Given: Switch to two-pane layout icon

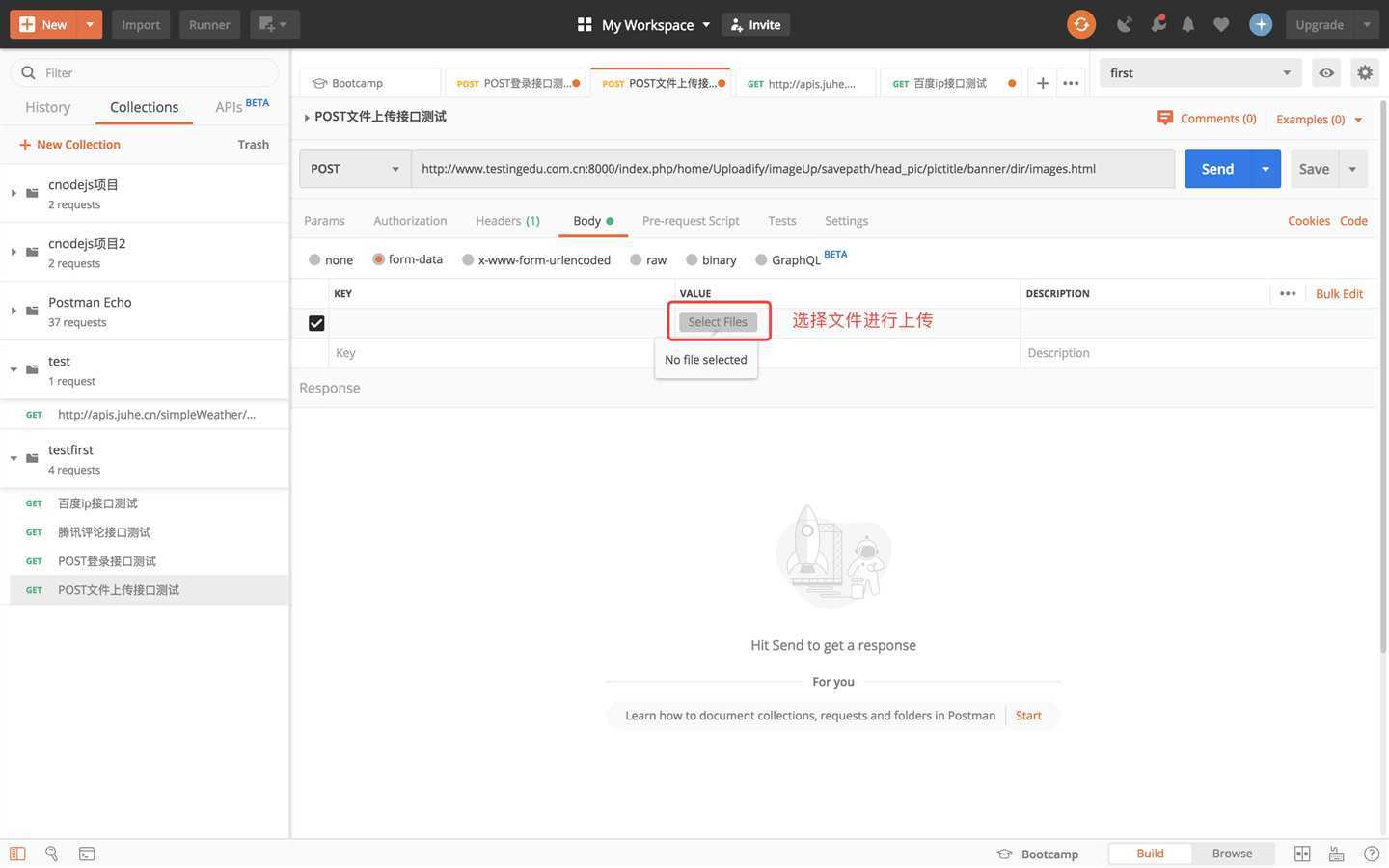Looking at the screenshot, I should [1302, 854].
